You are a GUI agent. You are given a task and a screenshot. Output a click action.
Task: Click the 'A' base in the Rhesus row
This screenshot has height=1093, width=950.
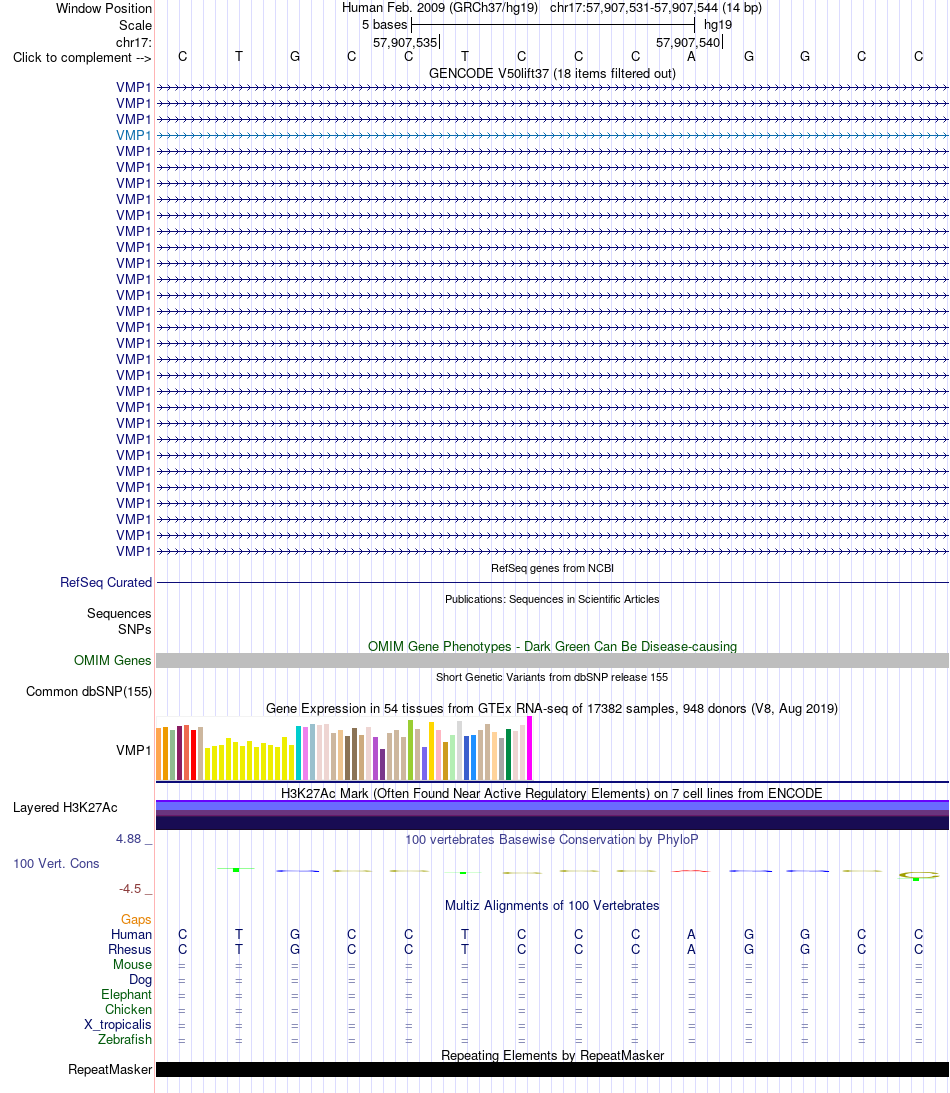coord(691,949)
